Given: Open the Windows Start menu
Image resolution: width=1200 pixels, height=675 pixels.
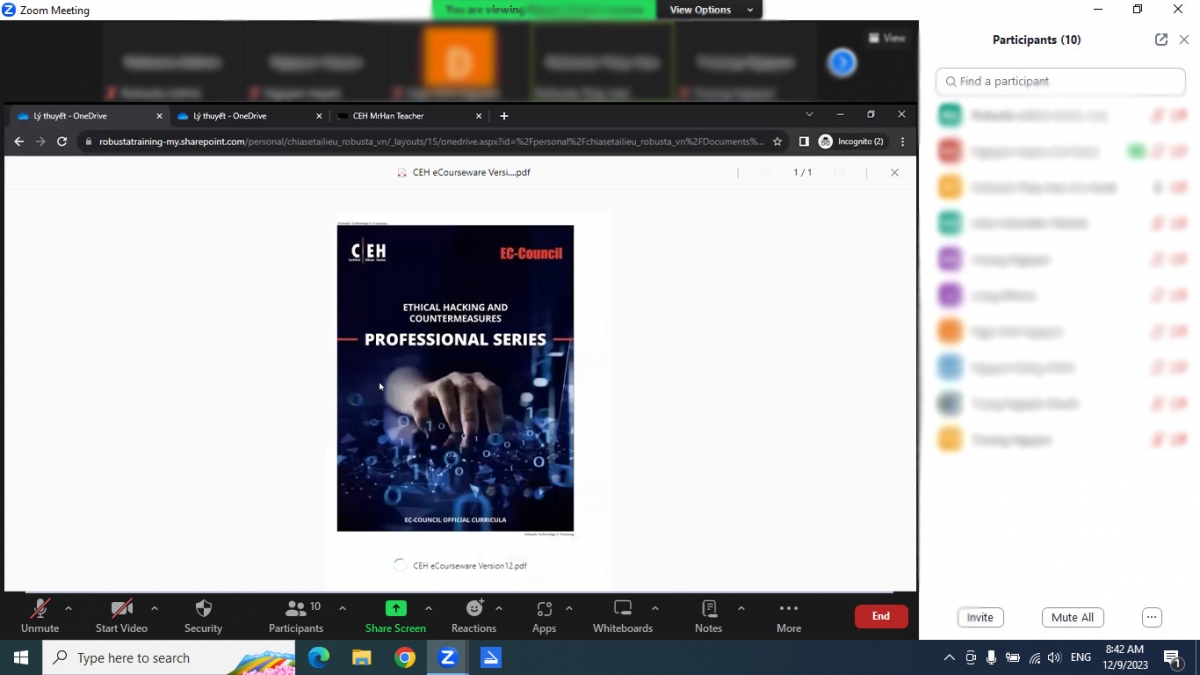Looking at the screenshot, I should 20,657.
